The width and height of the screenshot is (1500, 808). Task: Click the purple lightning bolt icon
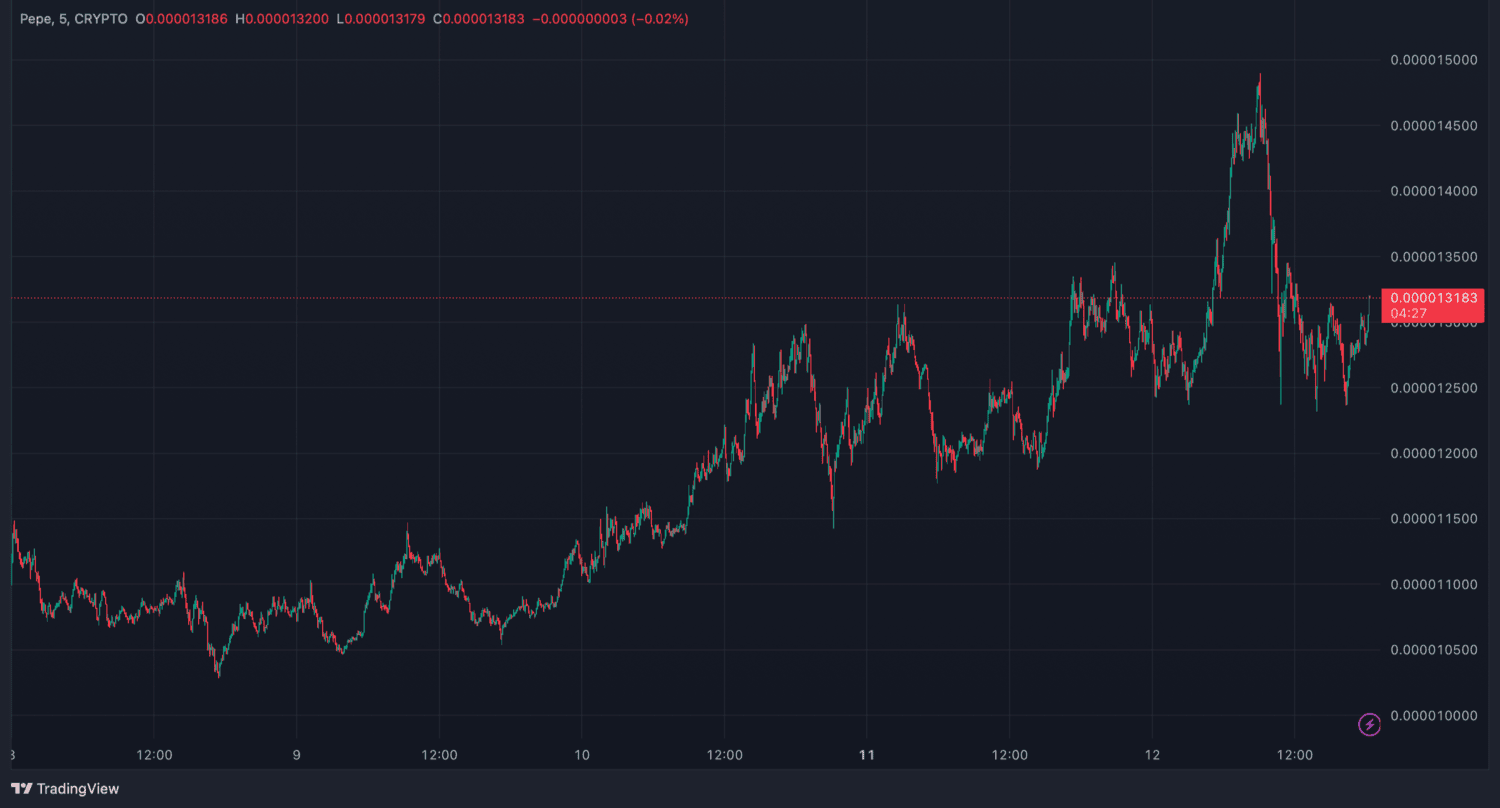coord(1369,724)
